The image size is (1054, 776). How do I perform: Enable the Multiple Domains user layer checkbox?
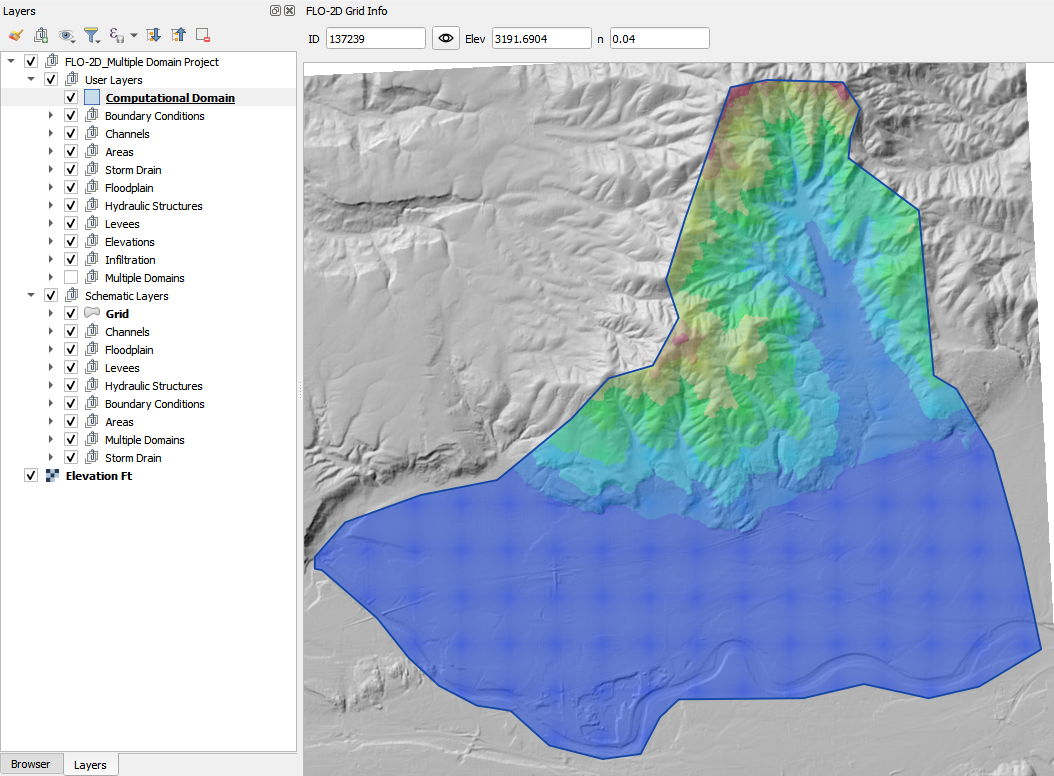[x=71, y=278]
